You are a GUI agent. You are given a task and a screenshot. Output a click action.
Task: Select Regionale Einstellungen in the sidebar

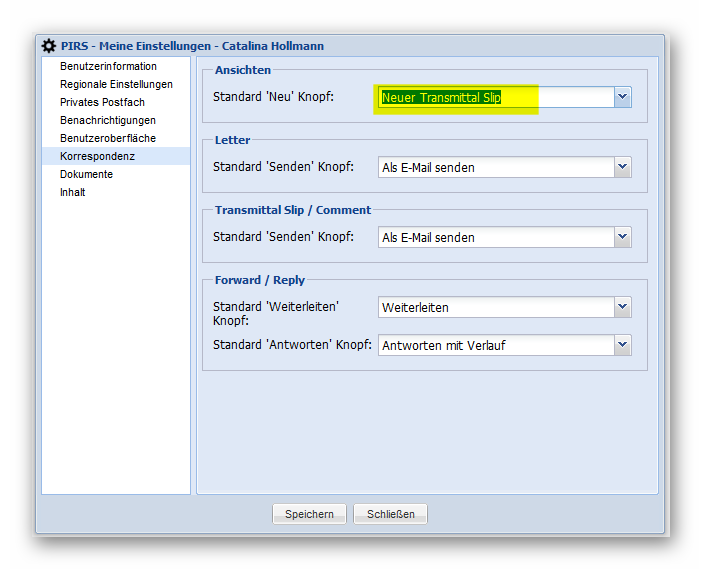pyautogui.click(x=116, y=84)
